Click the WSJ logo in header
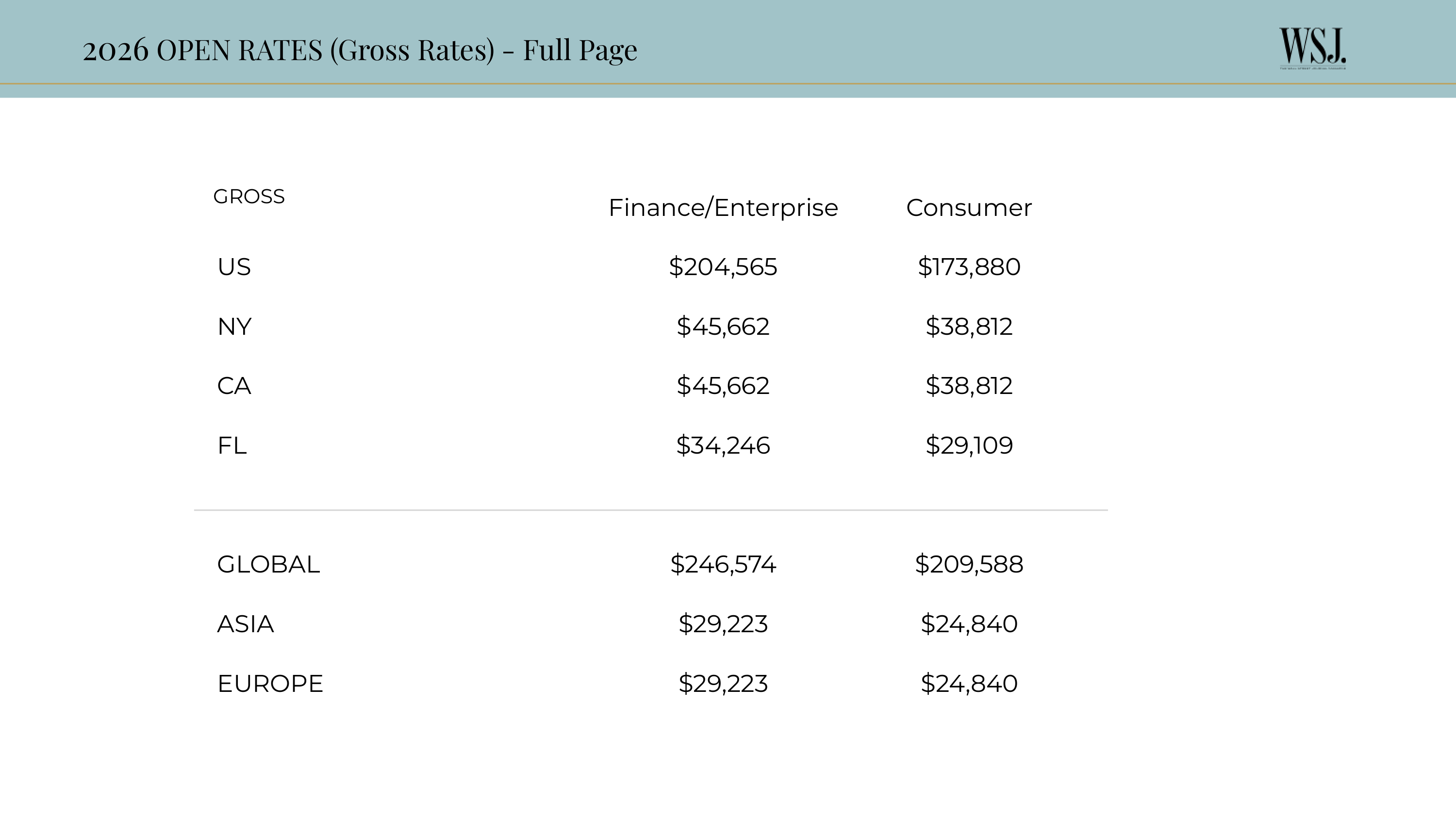This screenshot has height=819, width=1456. [x=1312, y=48]
